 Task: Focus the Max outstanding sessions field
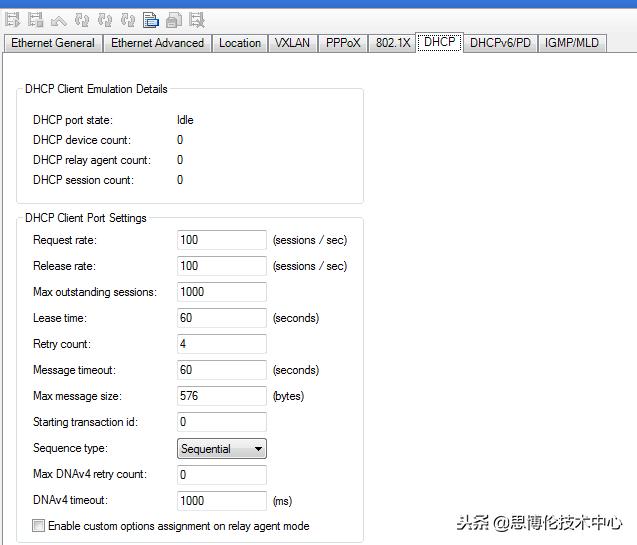(222, 292)
